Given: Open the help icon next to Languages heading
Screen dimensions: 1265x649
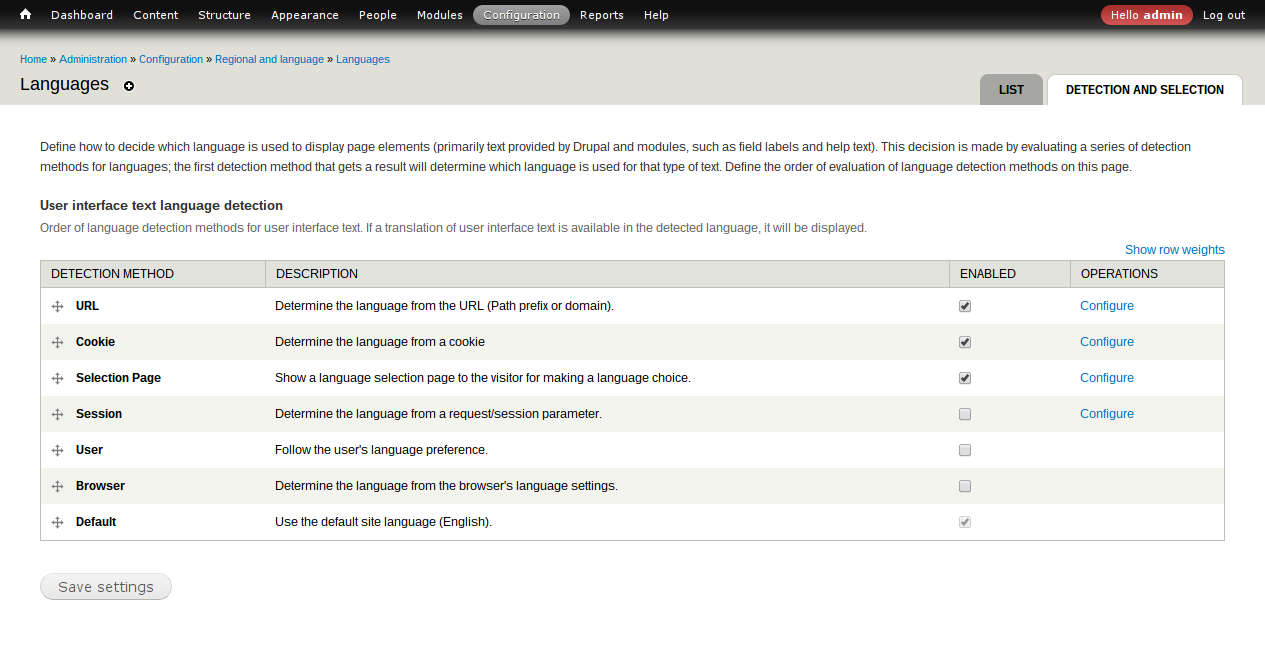Looking at the screenshot, I should [128, 87].
